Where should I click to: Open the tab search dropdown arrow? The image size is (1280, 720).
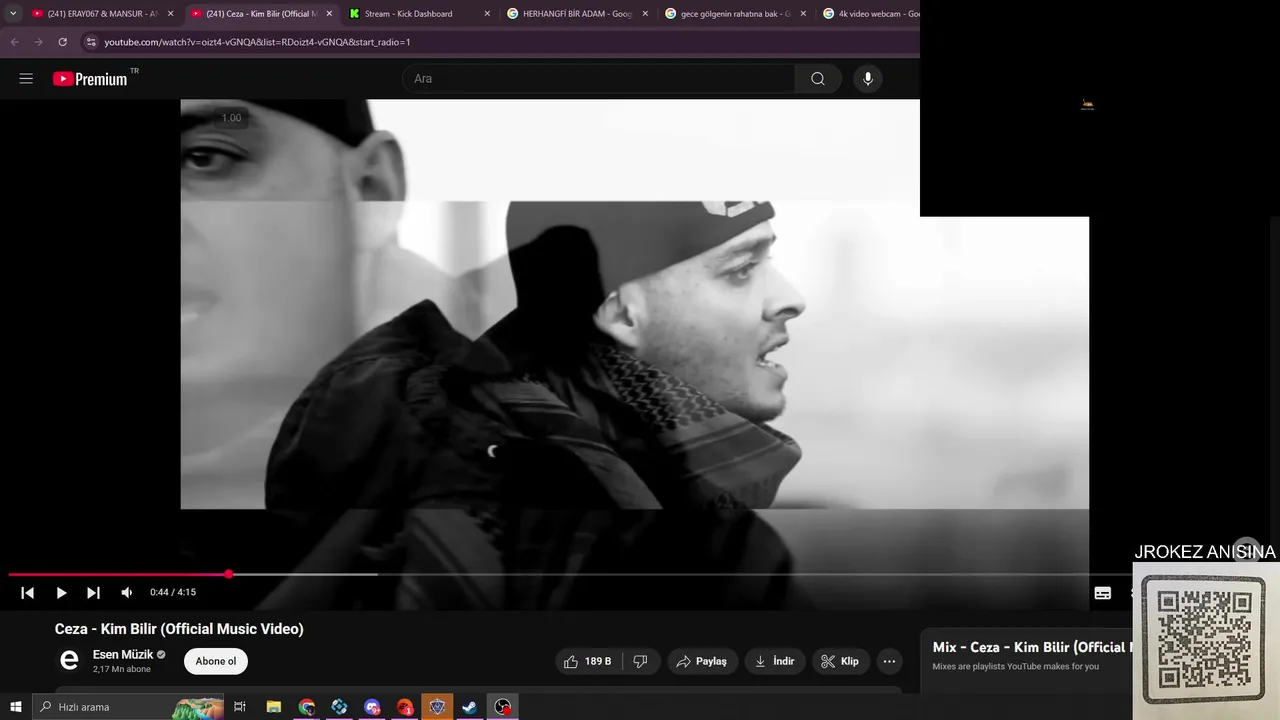[13, 14]
